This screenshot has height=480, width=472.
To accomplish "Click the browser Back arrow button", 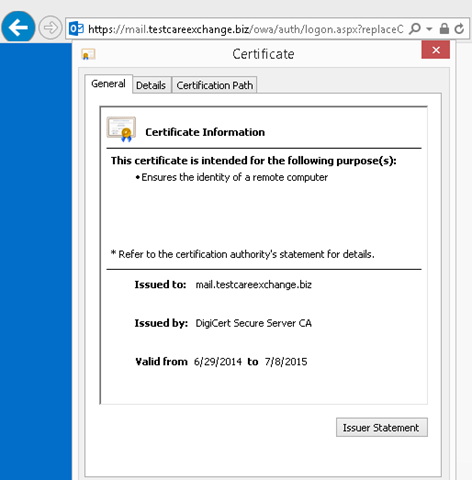I will 18,27.
